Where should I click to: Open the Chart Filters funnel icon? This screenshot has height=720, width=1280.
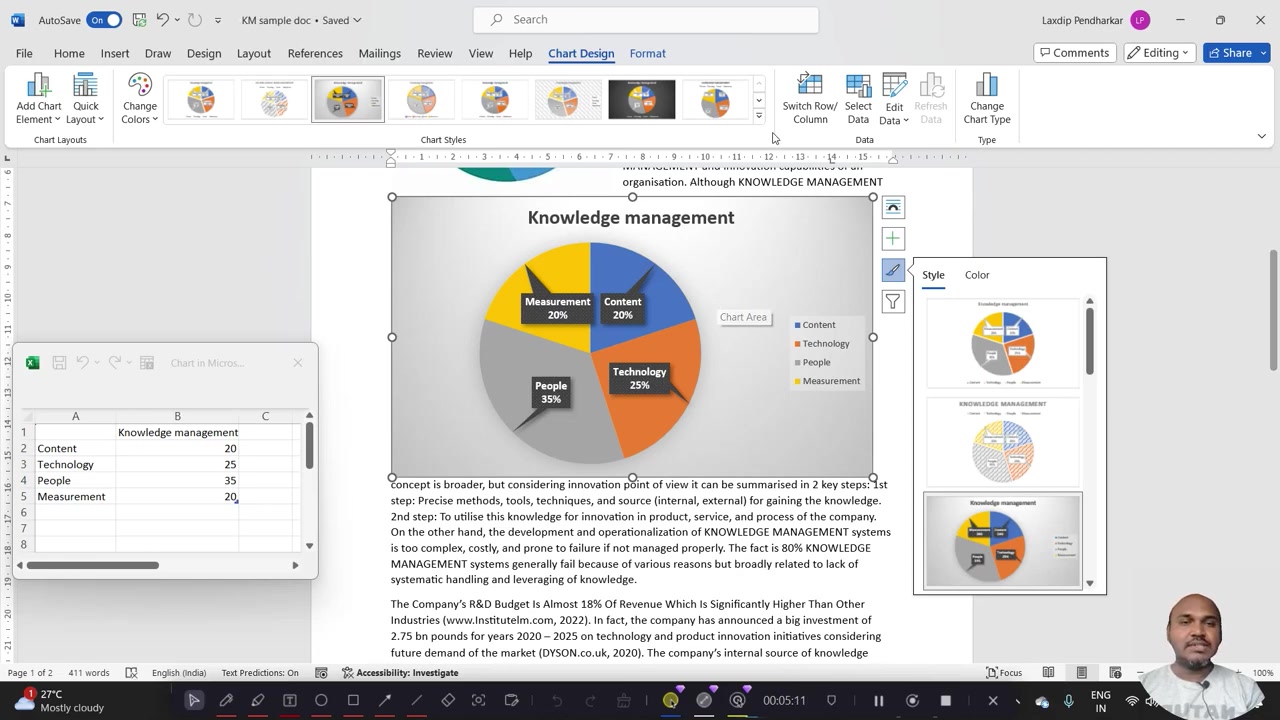[892, 301]
